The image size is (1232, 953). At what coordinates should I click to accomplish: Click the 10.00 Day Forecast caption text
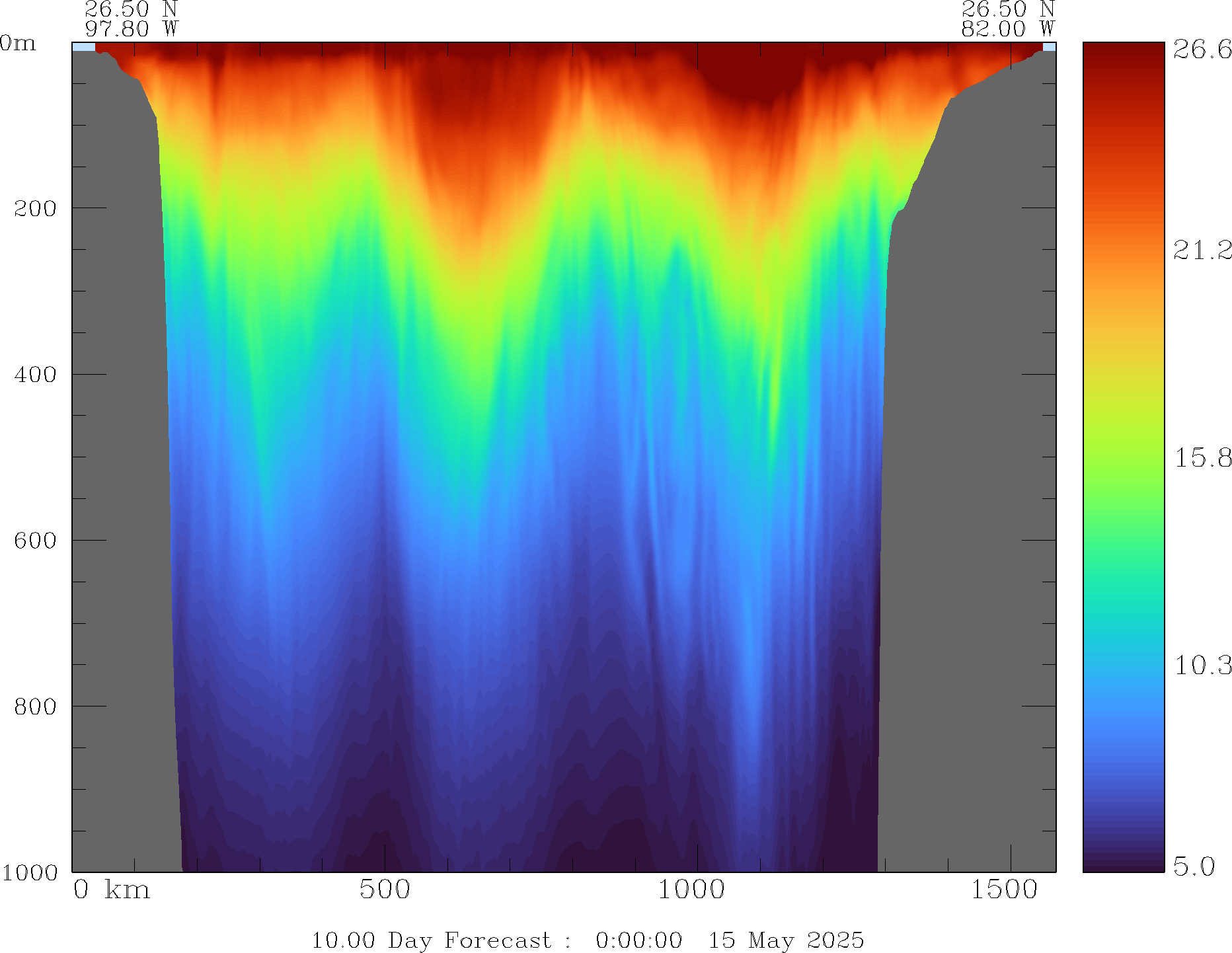[431, 940]
